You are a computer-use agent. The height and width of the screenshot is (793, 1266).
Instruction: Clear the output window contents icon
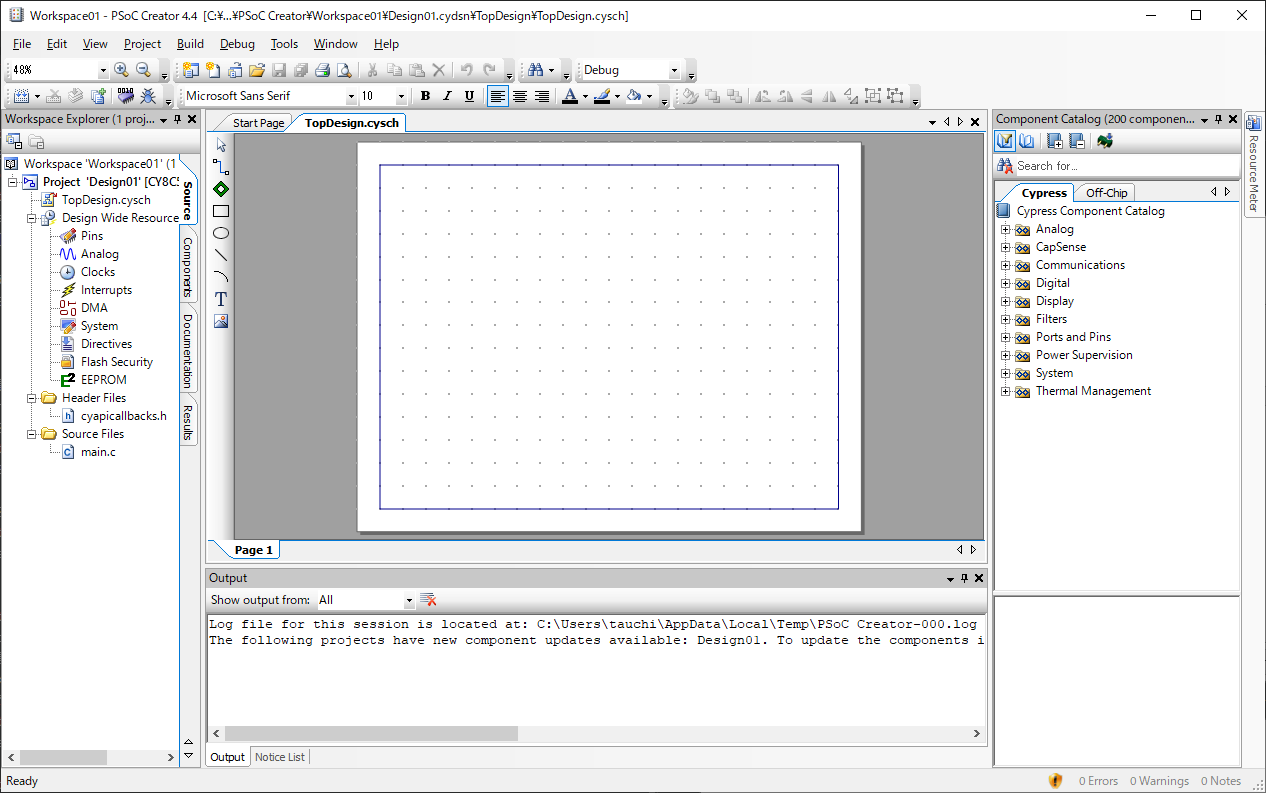click(428, 600)
